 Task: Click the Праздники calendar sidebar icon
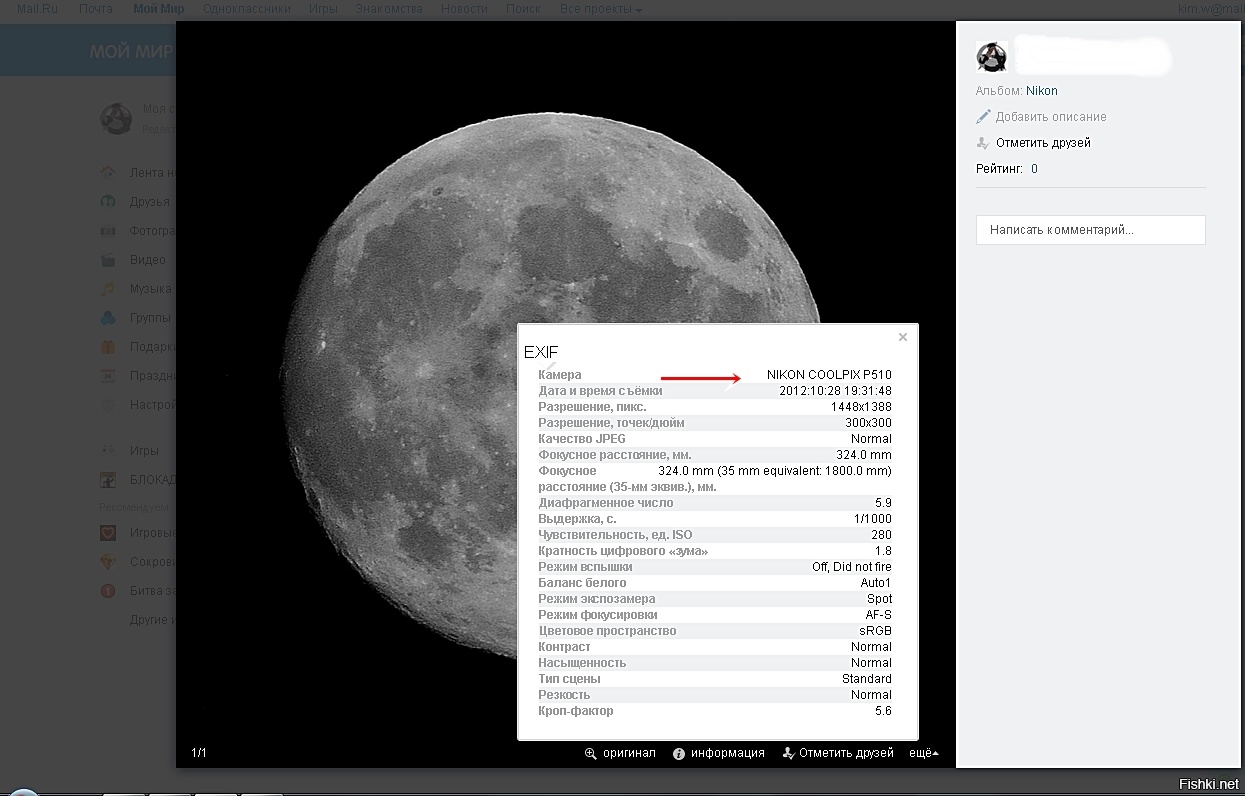(108, 376)
